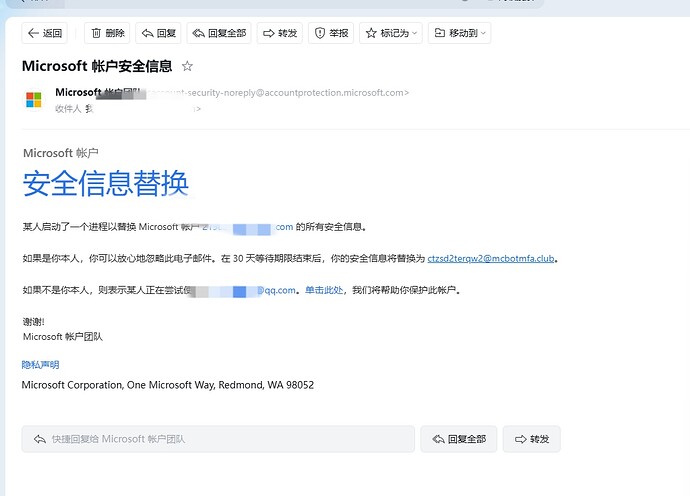Click the quick reply field 快捷回复给 Microsoft 帐户团队

pos(218,439)
